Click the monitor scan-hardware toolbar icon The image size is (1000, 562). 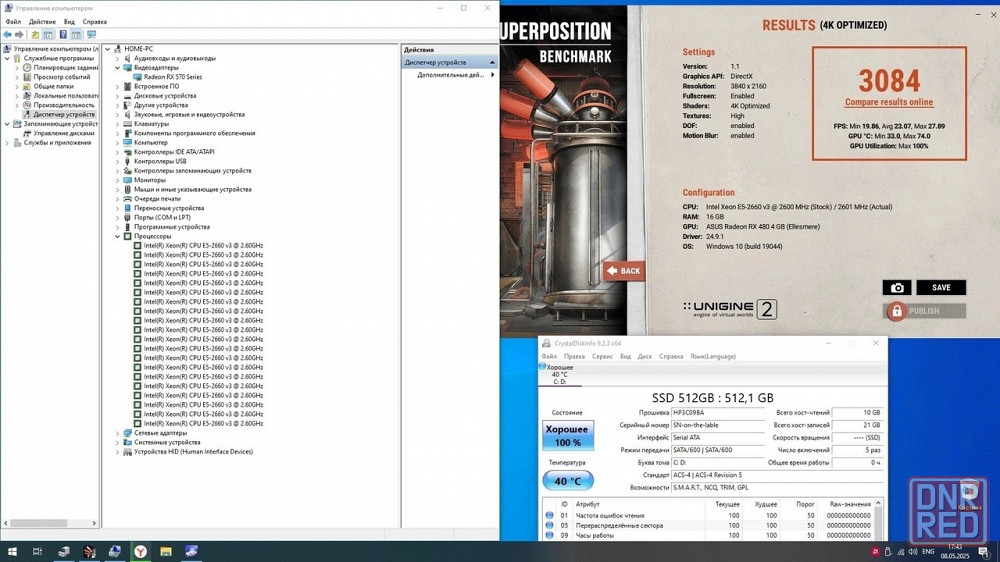tap(91, 34)
